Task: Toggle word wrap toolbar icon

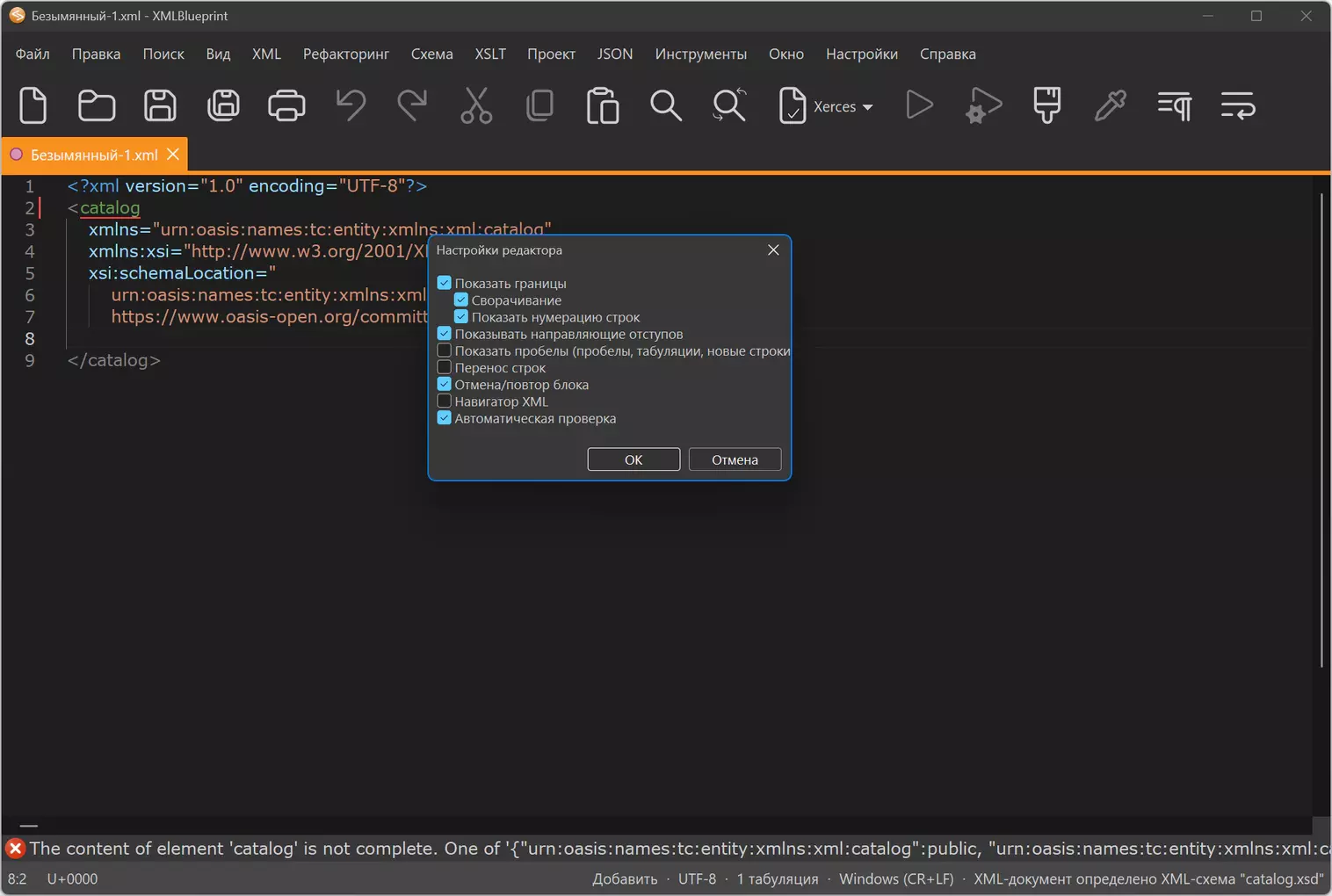Action: [x=1238, y=106]
